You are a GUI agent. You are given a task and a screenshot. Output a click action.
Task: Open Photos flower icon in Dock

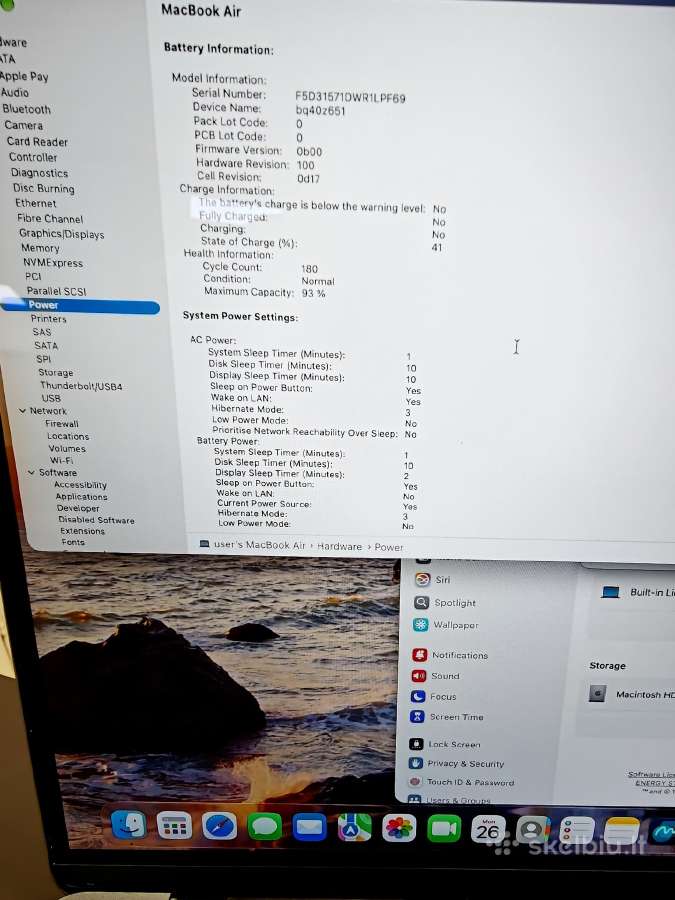(399, 828)
